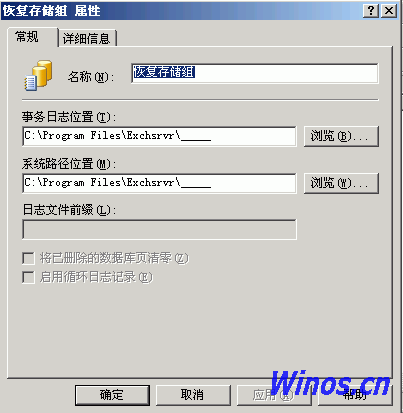Focus the 名称 name input field

point(255,73)
